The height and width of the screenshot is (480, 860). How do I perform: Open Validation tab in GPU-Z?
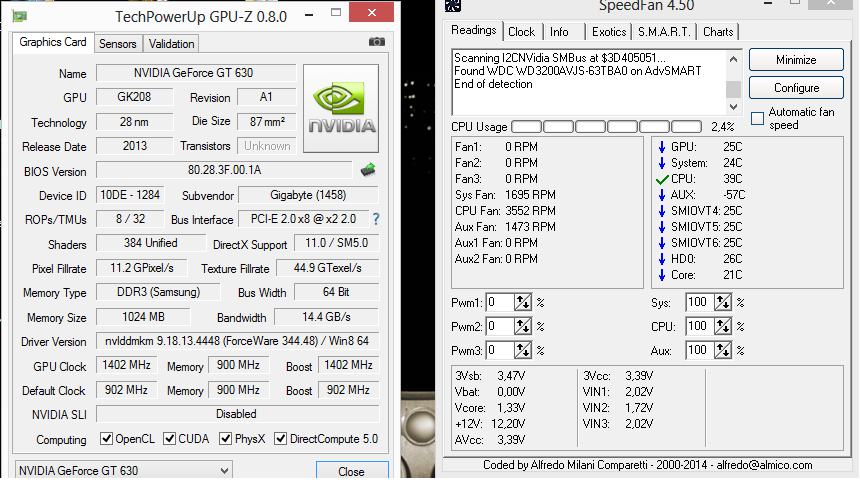coord(171,44)
